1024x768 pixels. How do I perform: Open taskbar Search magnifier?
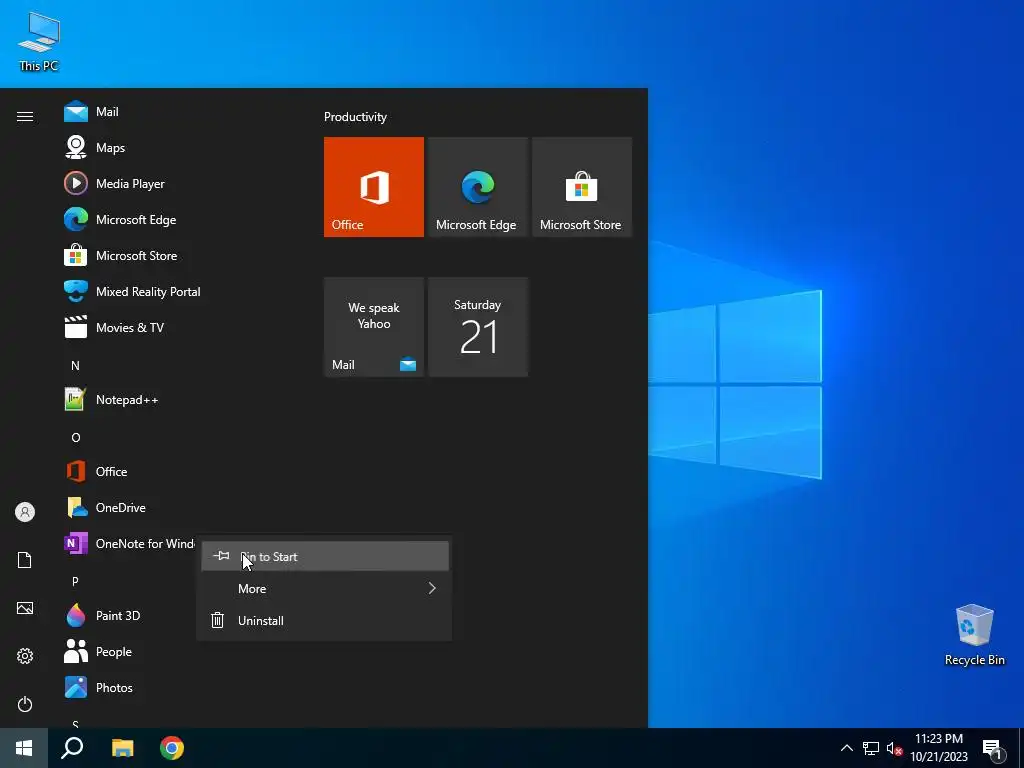point(72,748)
